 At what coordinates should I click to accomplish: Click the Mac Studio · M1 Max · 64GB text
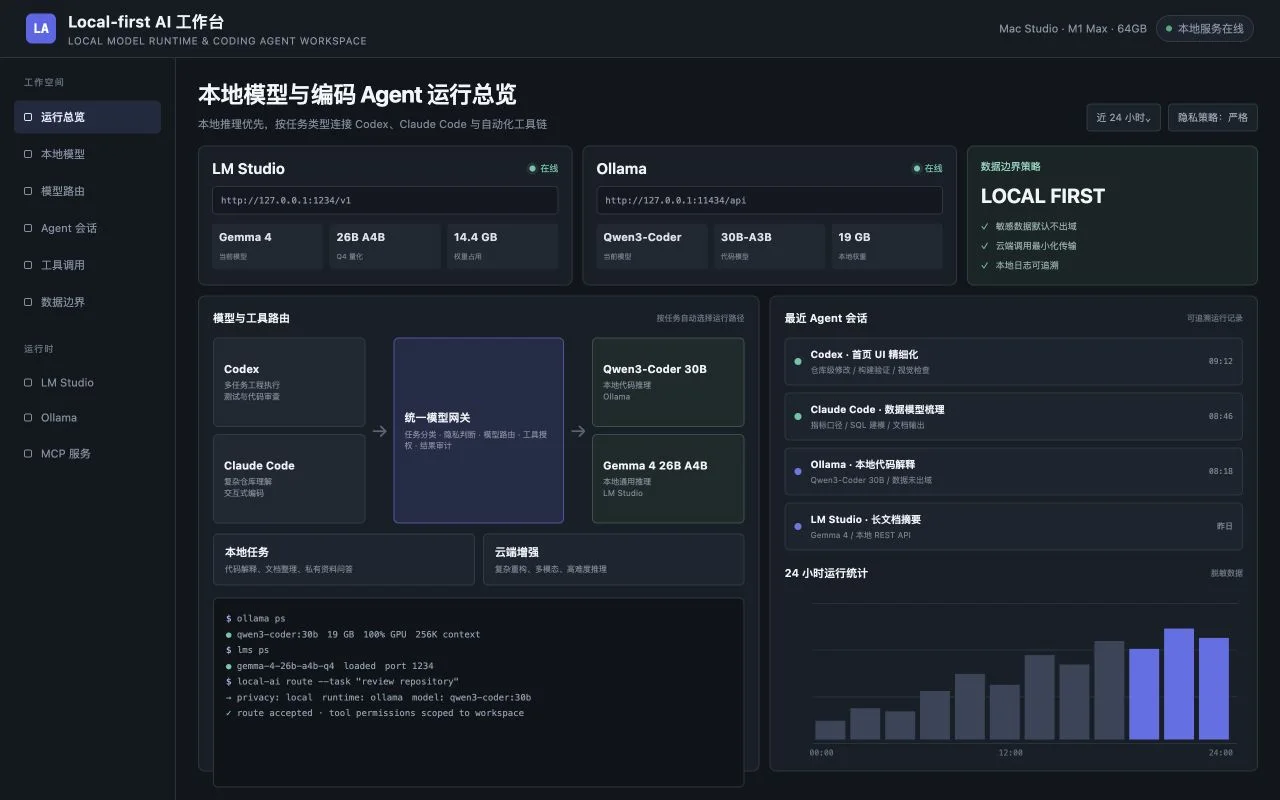[x=1073, y=29]
